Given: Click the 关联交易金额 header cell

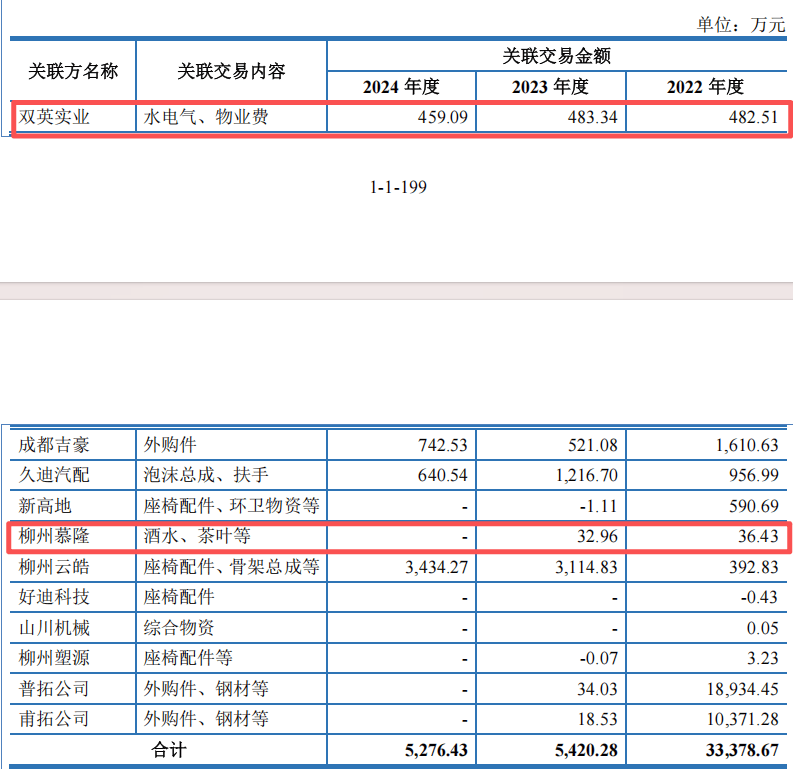Looking at the screenshot, I should [556, 56].
